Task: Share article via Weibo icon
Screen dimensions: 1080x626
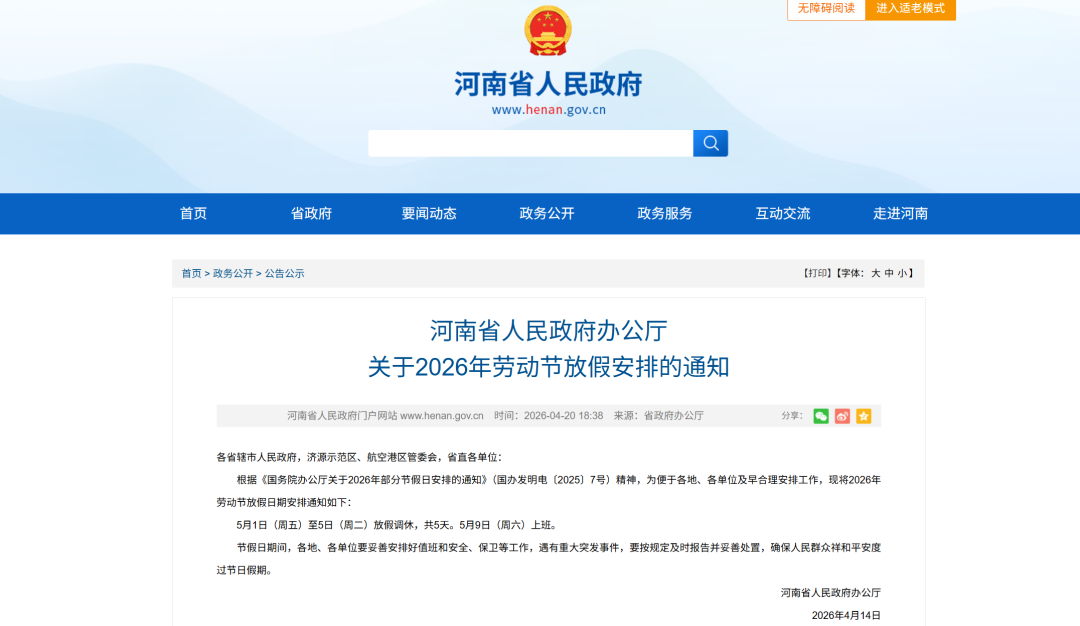Action: coord(842,416)
